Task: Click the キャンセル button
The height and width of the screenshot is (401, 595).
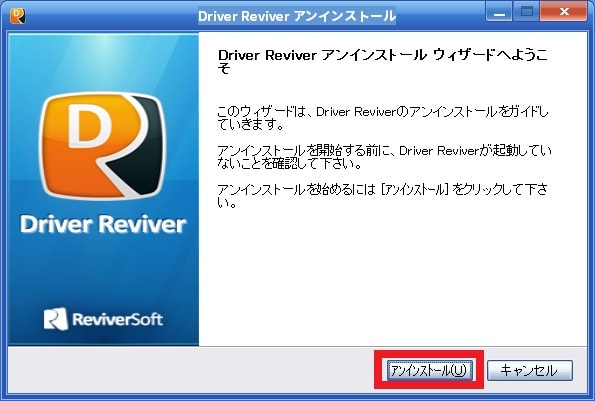Action: [x=530, y=370]
